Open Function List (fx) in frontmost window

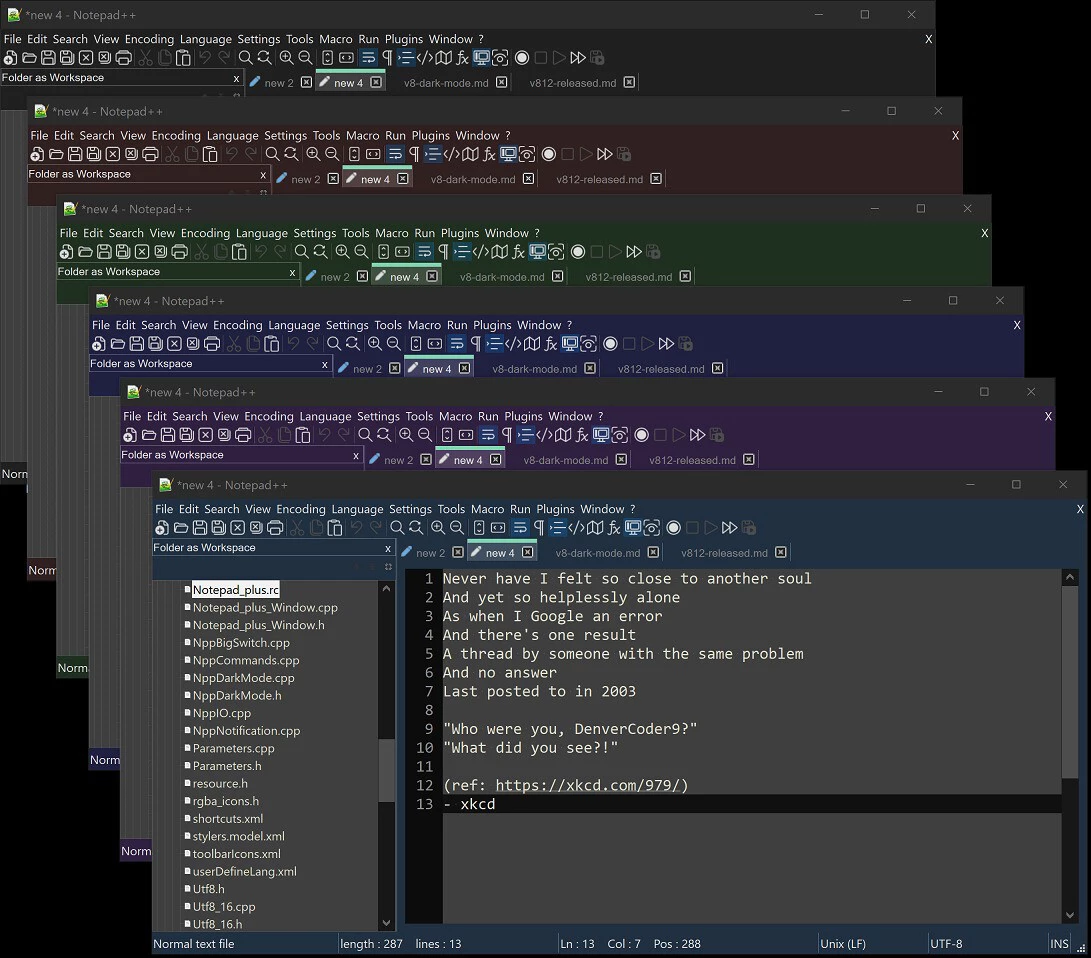coord(614,528)
